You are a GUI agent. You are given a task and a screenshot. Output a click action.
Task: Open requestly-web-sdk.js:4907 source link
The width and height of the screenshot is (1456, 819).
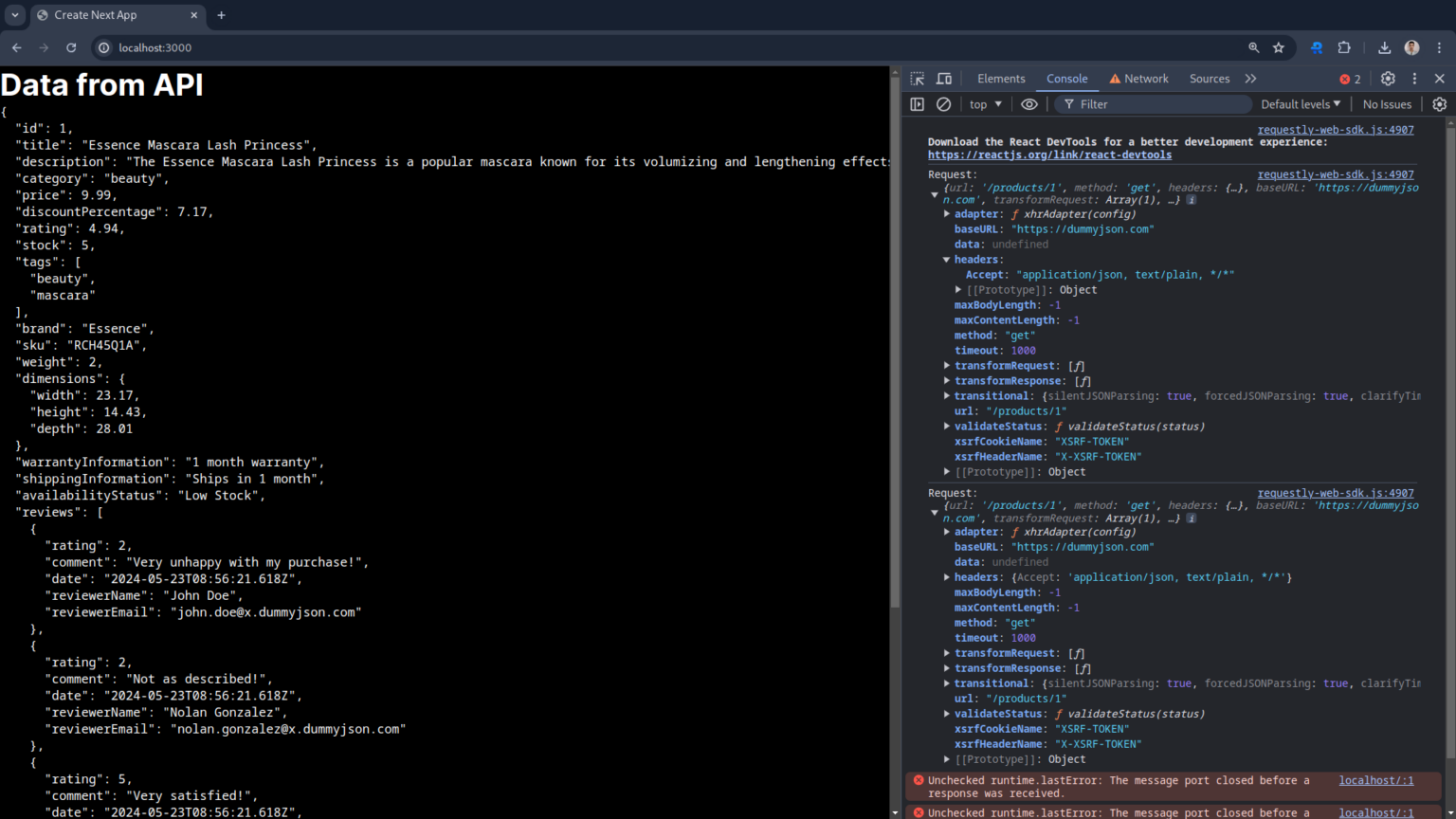(1336, 130)
